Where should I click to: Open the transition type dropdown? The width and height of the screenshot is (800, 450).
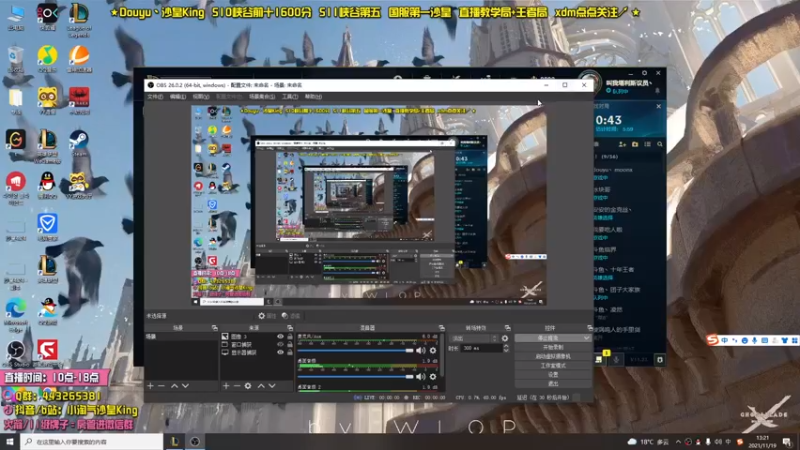pyautogui.click(x=473, y=338)
